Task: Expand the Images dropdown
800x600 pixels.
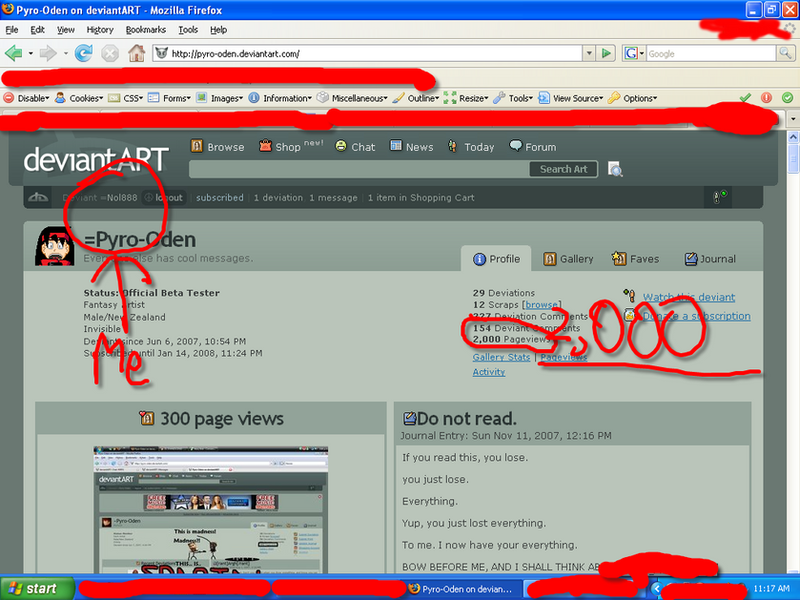Action: 220,98
